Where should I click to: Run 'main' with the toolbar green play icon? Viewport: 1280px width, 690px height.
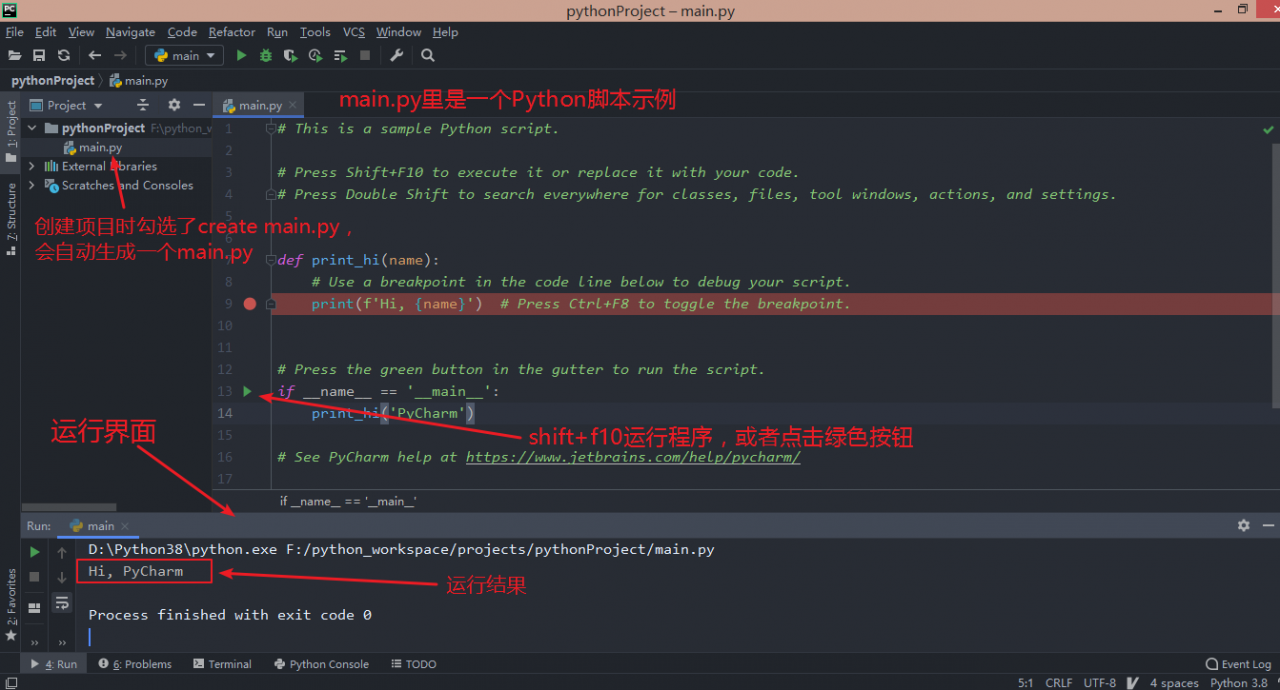(x=241, y=56)
